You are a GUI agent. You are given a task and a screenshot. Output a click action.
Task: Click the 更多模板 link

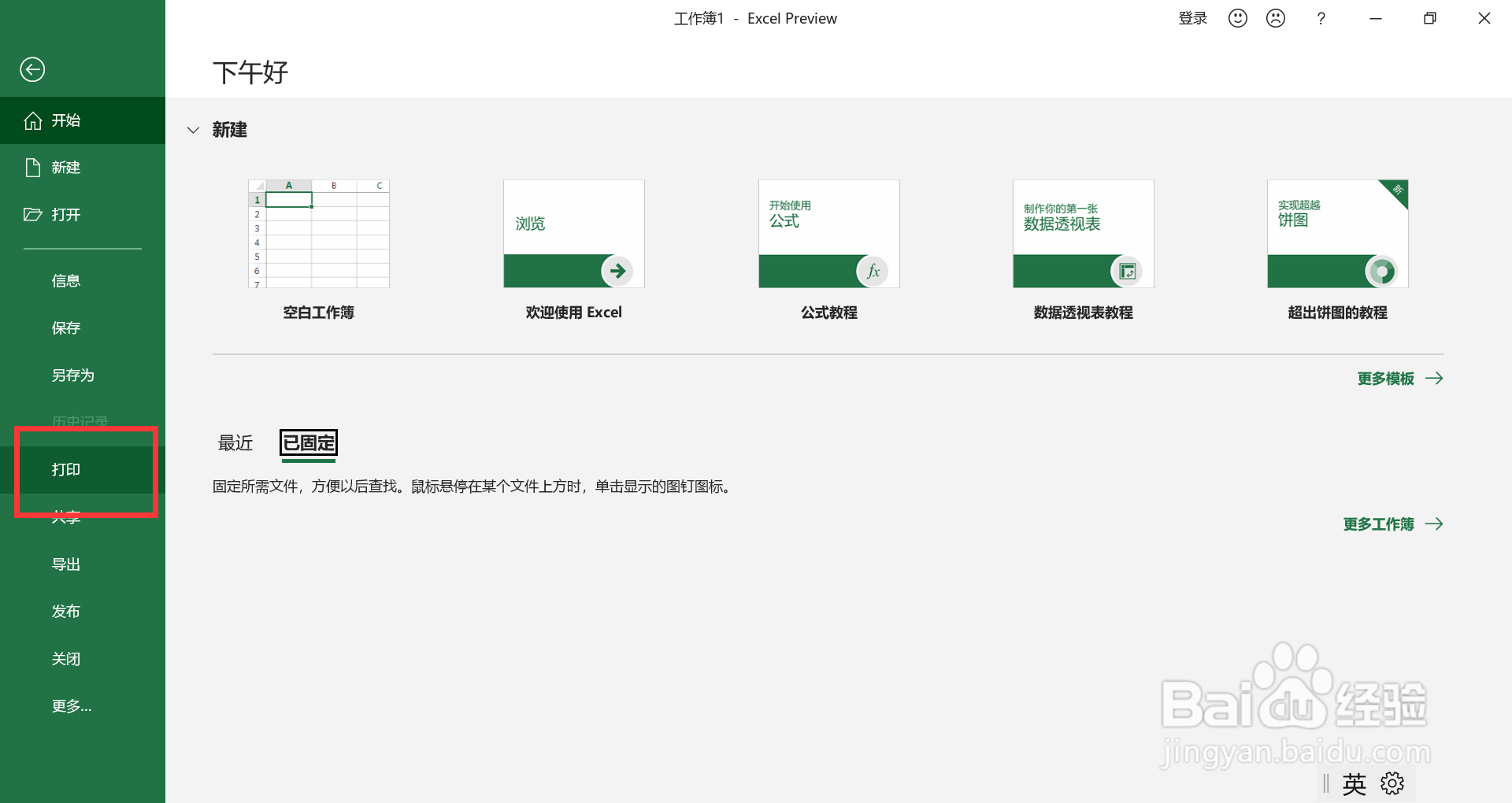click(x=1386, y=379)
